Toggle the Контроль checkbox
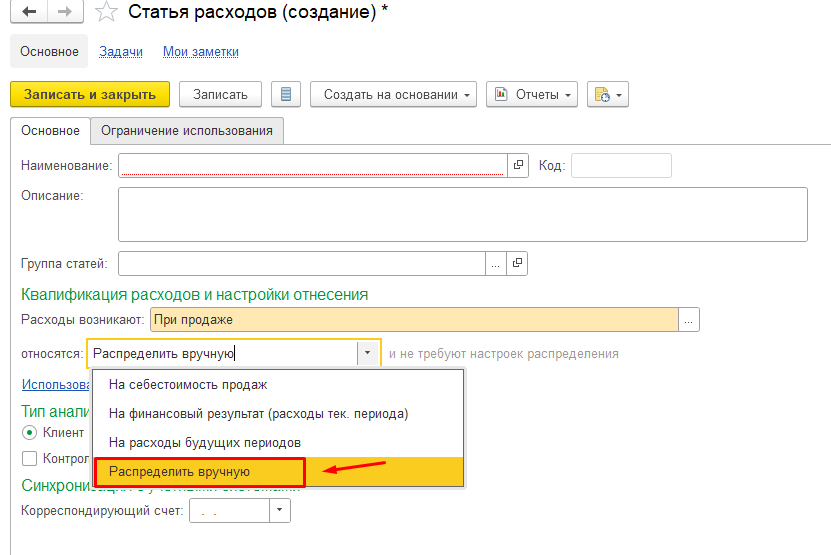This screenshot has width=831, height=555. [x=29, y=459]
